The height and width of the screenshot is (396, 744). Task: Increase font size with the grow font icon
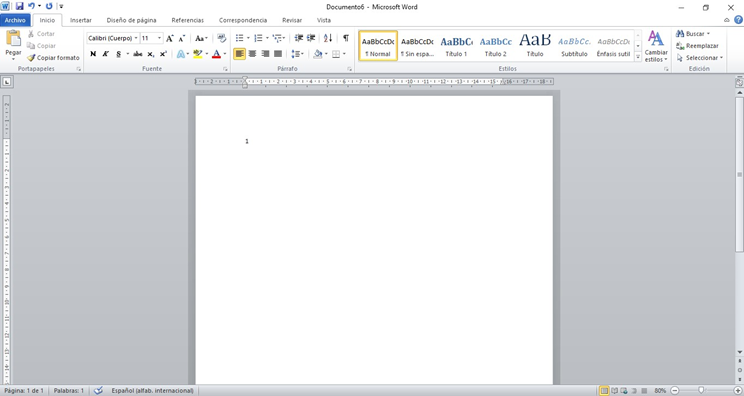pyautogui.click(x=169, y=38)
